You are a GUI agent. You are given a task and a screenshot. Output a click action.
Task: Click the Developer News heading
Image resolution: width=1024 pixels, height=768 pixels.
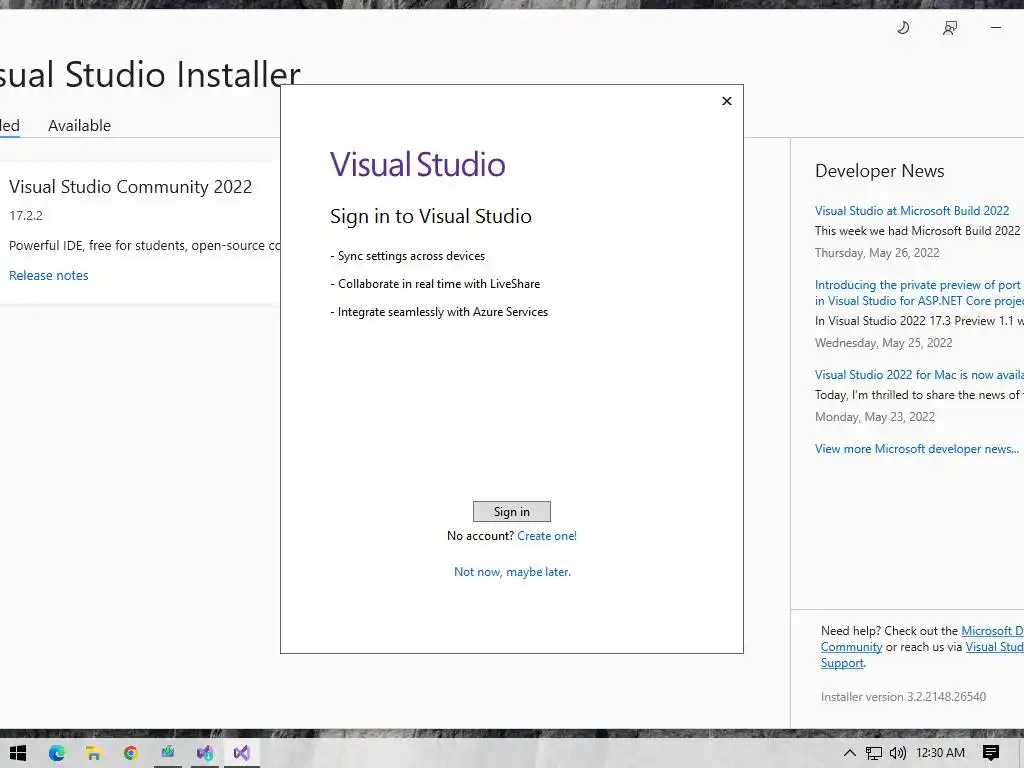tap(880, 171)
